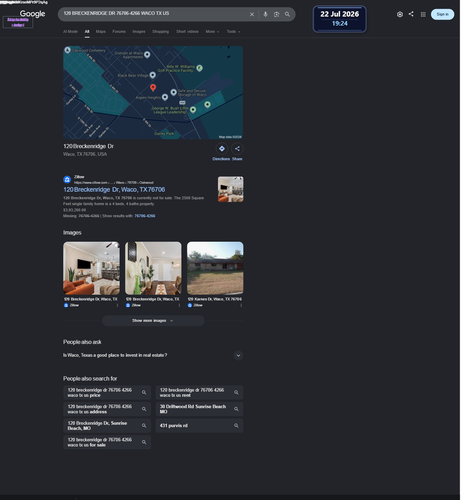Open quick settings gear icon
465x500 pixels.
tap(400, 14)
